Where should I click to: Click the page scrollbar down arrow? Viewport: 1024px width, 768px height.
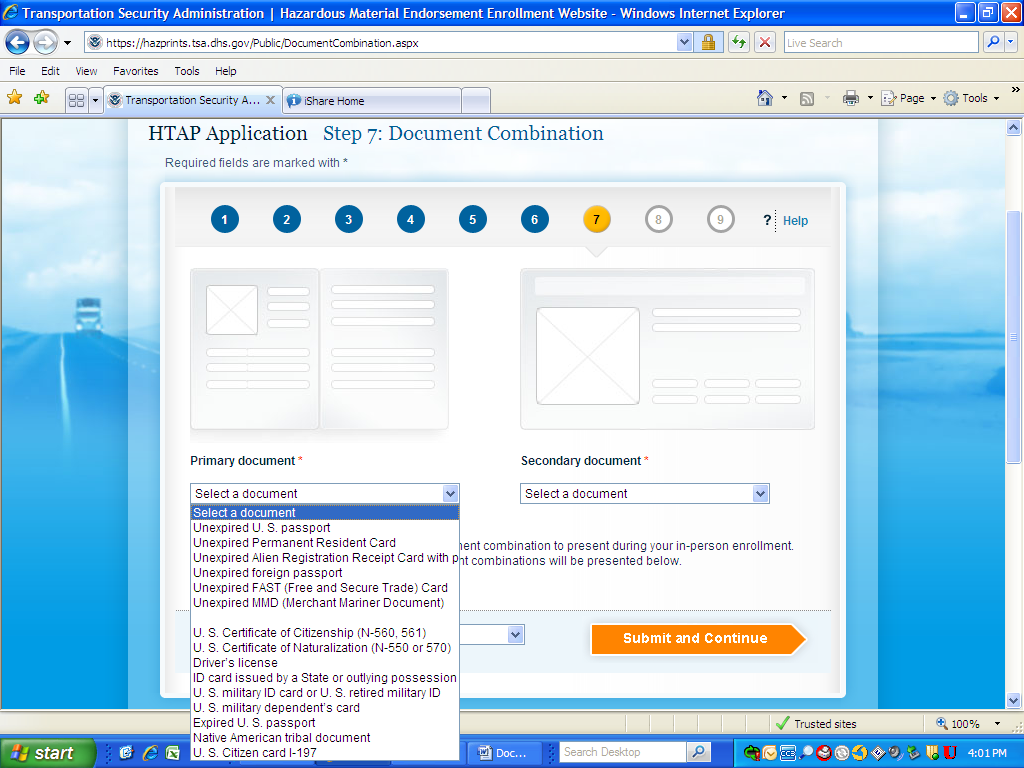(x=1014, y=700)
